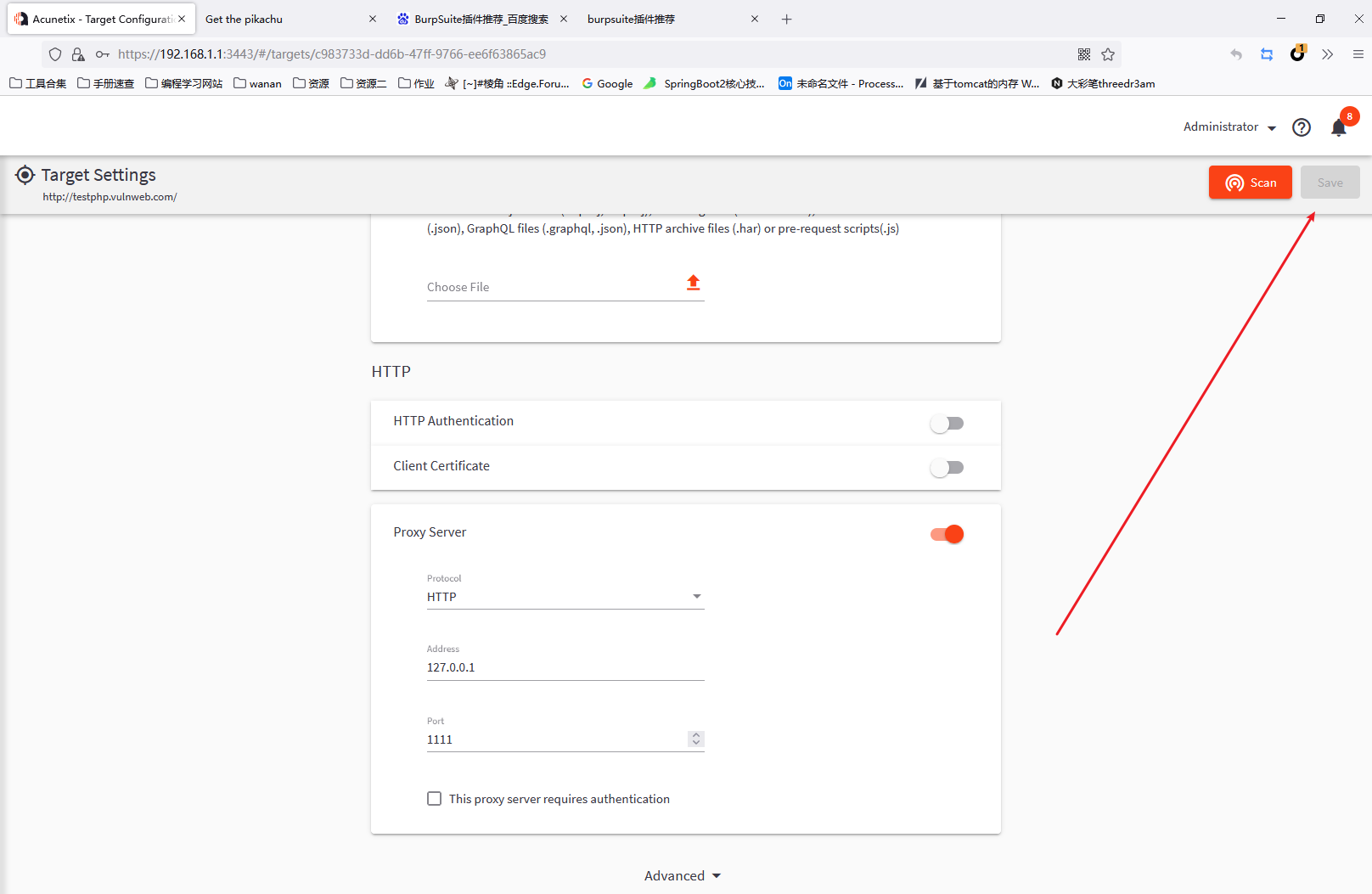Open the Edge.Forum bookmark
Image resolution: width=1372 pixels, height=894 pixels.
(508, 83)
